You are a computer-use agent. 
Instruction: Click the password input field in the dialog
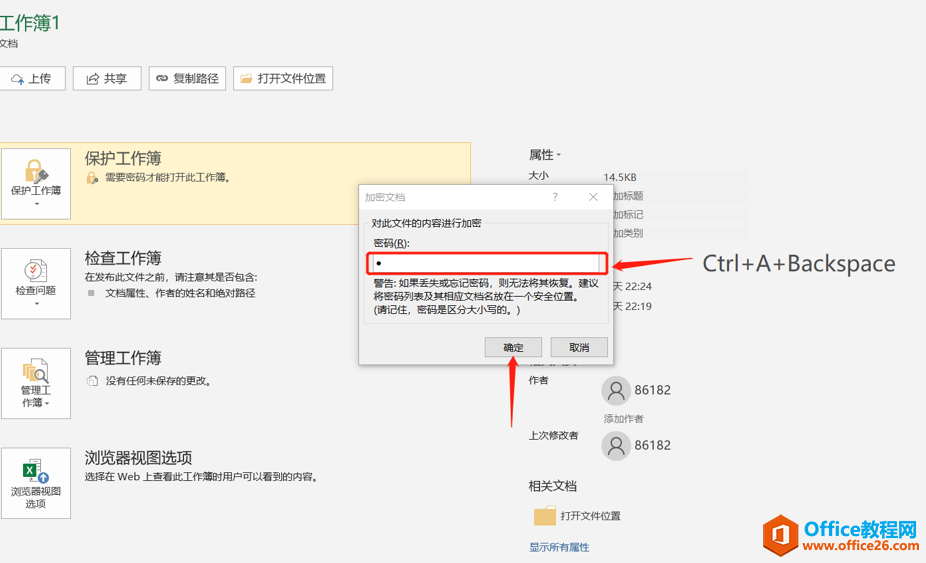(487, 263)
